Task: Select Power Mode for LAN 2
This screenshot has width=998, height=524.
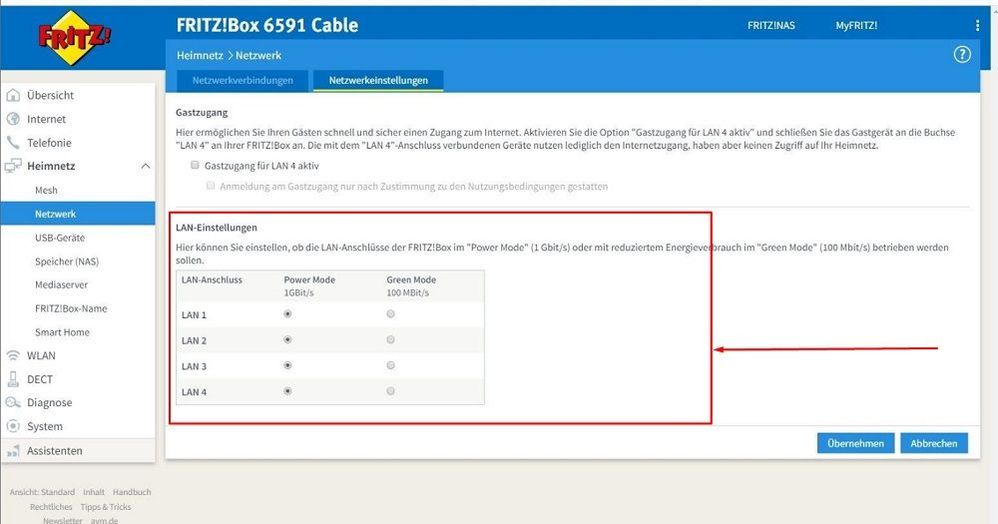Action: [288, 339]
